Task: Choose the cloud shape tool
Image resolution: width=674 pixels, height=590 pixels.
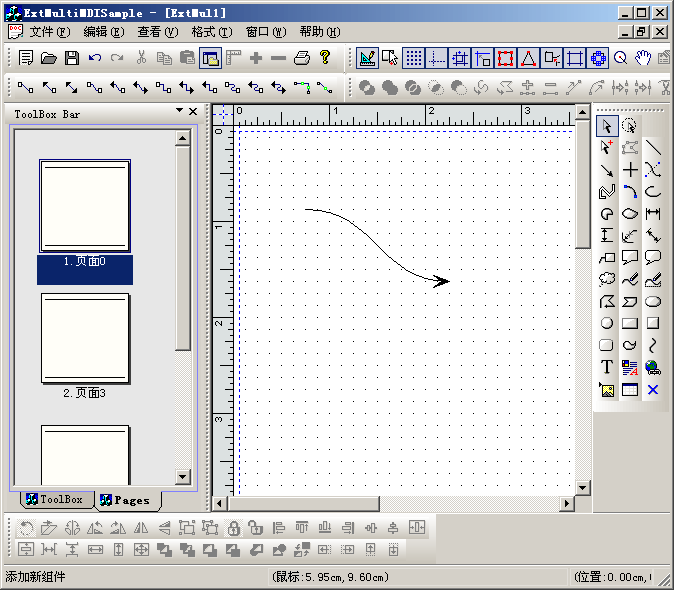Action: (x=606, y=279)
